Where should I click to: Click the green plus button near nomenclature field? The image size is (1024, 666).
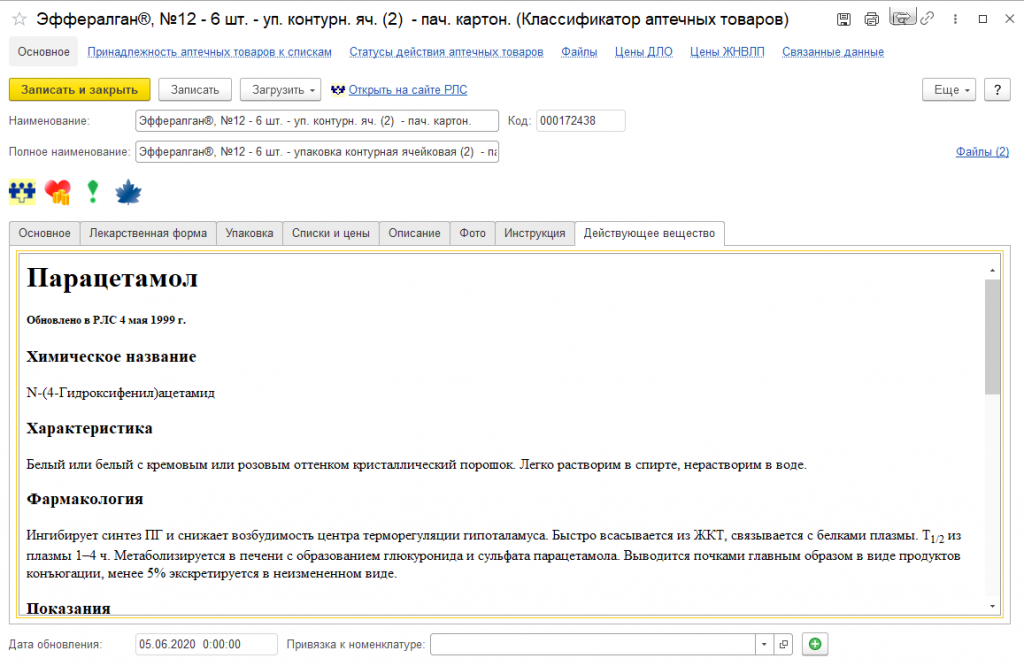click(x=815, y=644)
